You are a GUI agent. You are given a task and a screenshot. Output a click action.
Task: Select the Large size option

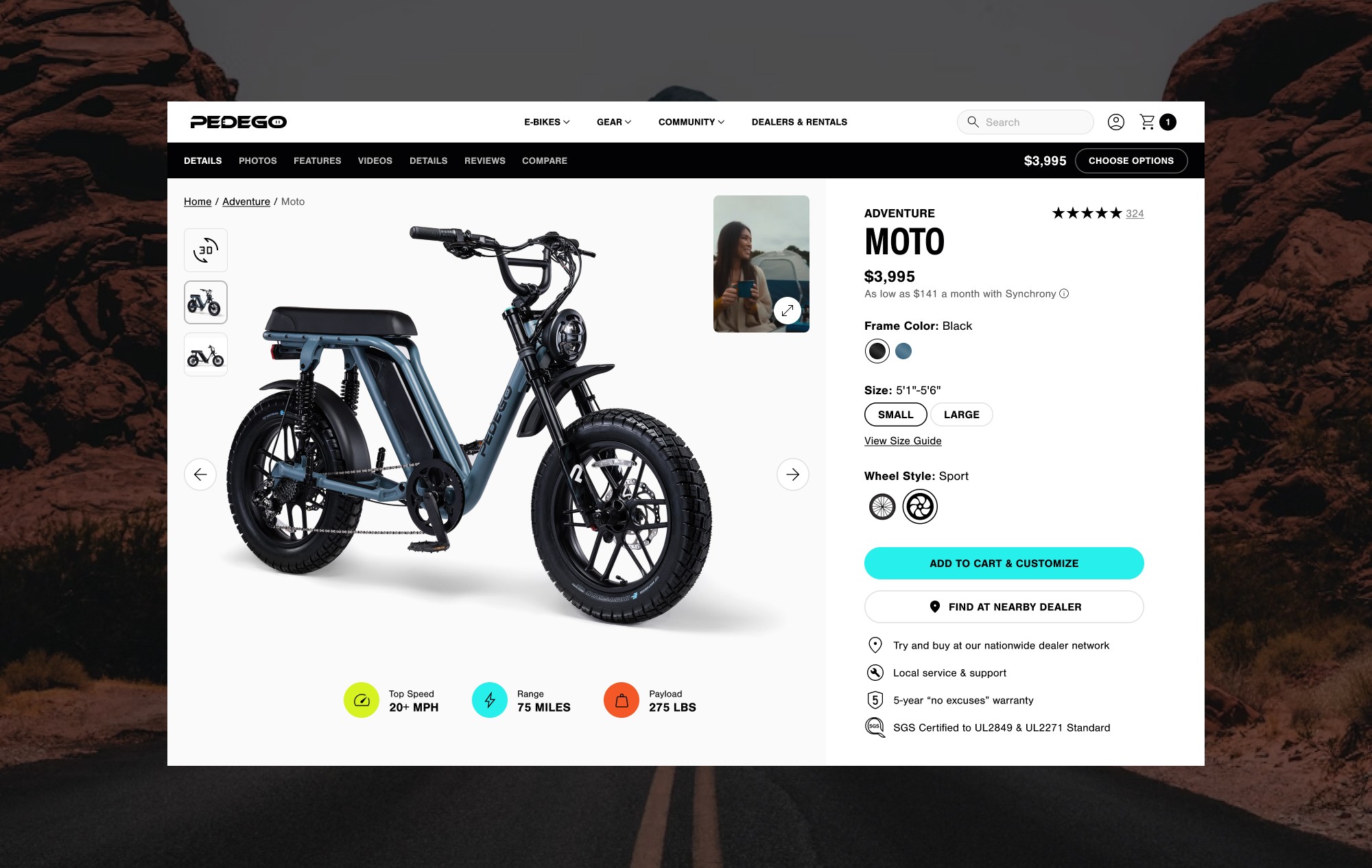coord(962,415)
